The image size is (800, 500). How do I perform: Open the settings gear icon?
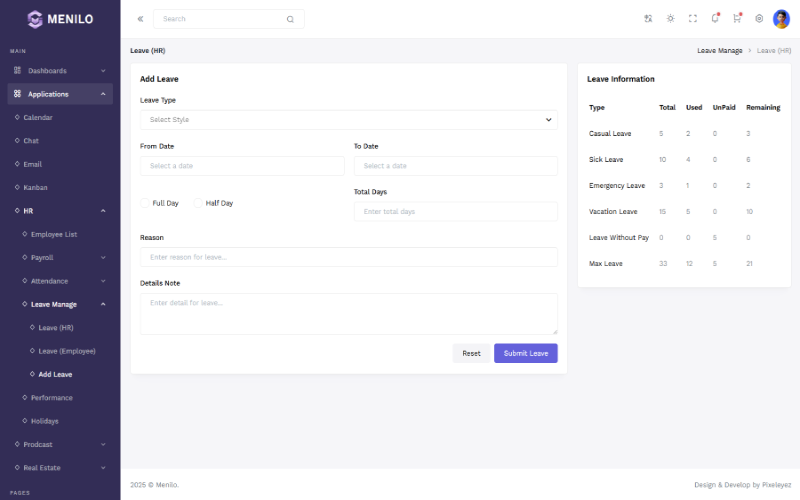[759, 18]
